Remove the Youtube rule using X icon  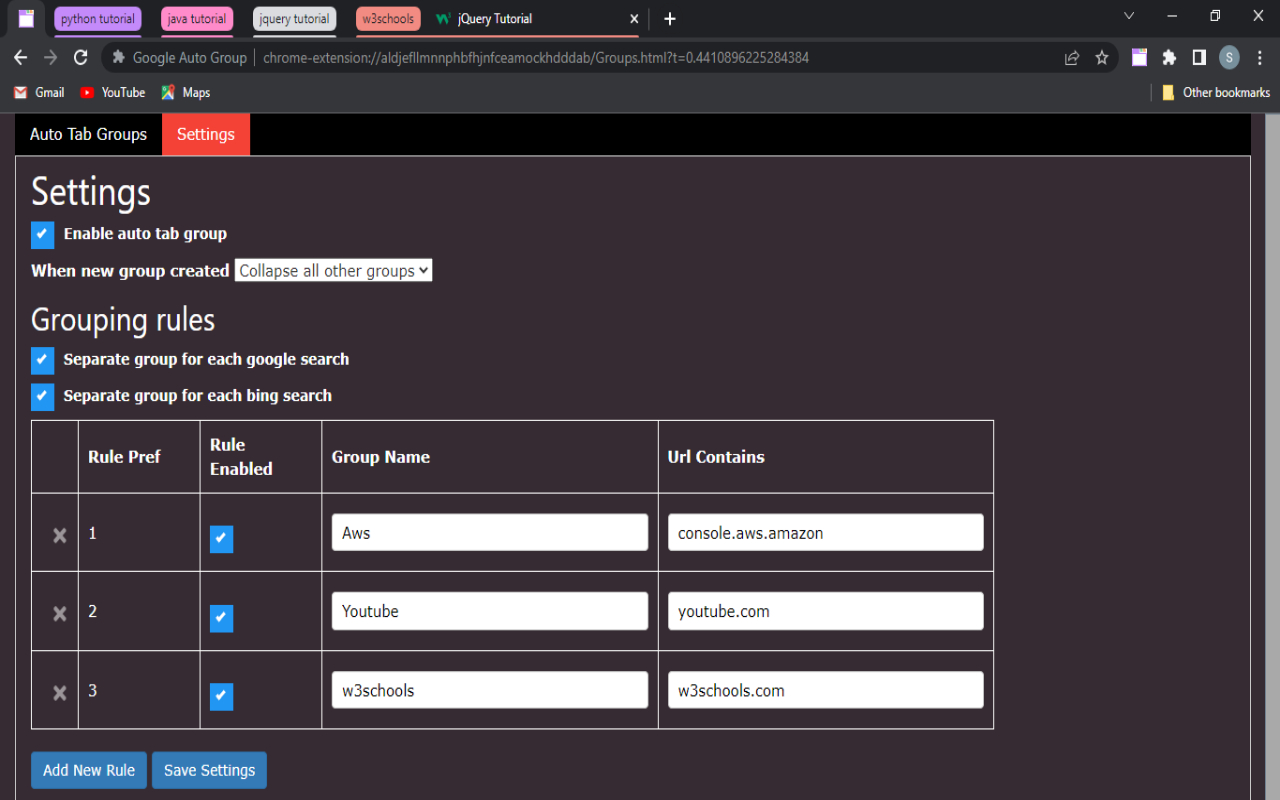click(x=59, y=613)
